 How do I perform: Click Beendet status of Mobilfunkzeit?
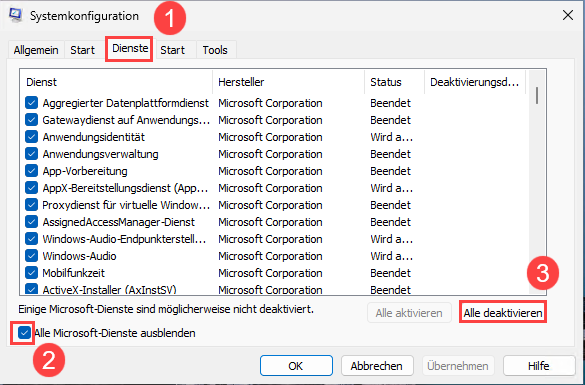[x=390, y=273]
